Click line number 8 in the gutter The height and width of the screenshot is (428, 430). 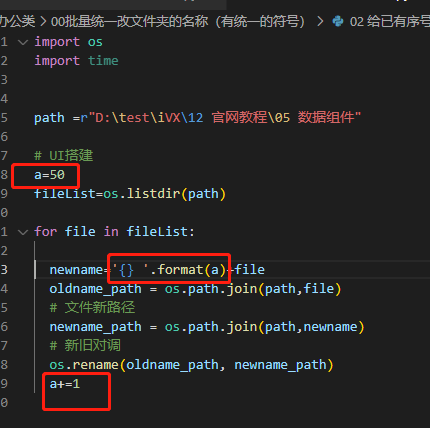(x=4, y=174)
